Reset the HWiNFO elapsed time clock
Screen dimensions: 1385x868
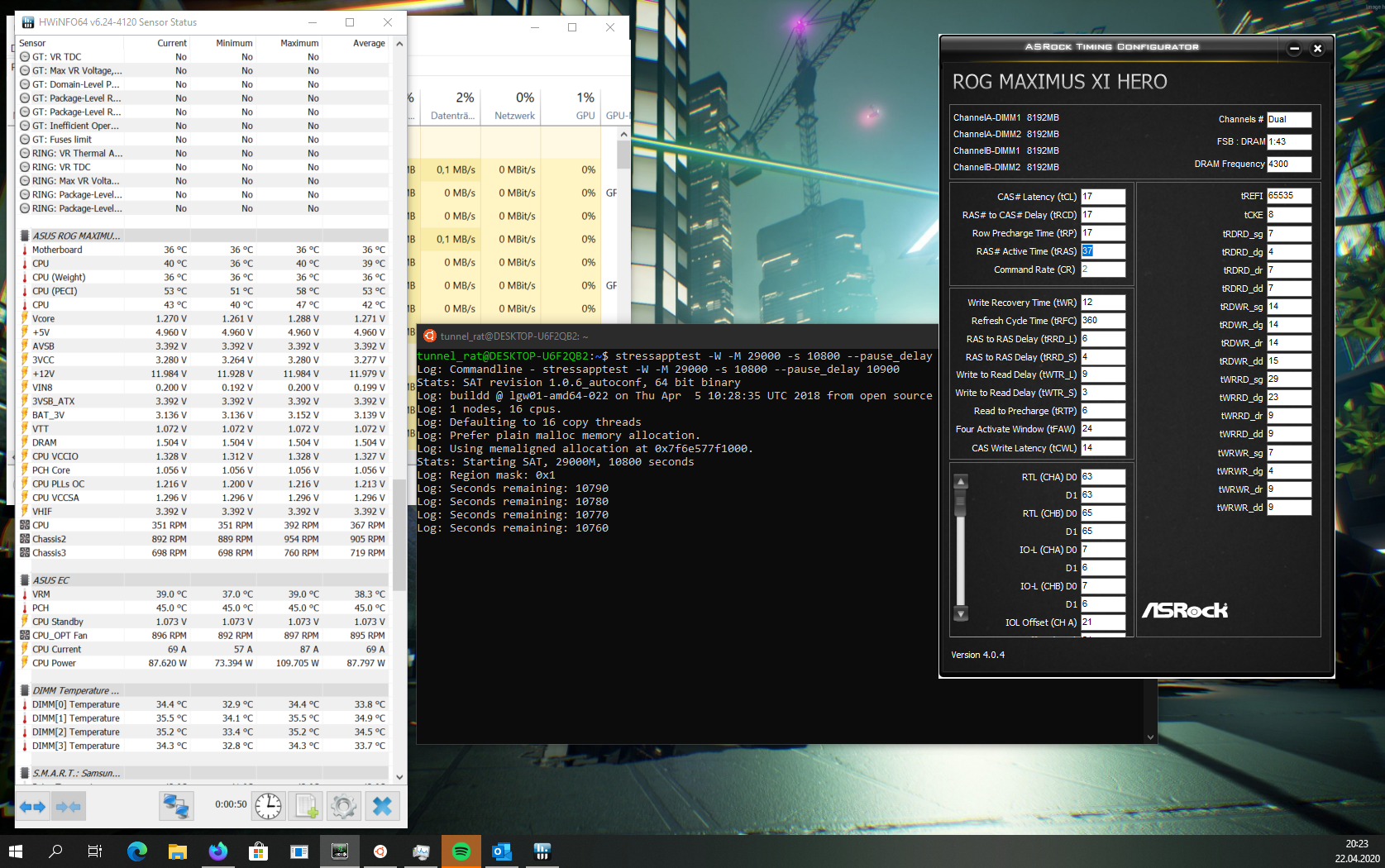pos(269,806)
